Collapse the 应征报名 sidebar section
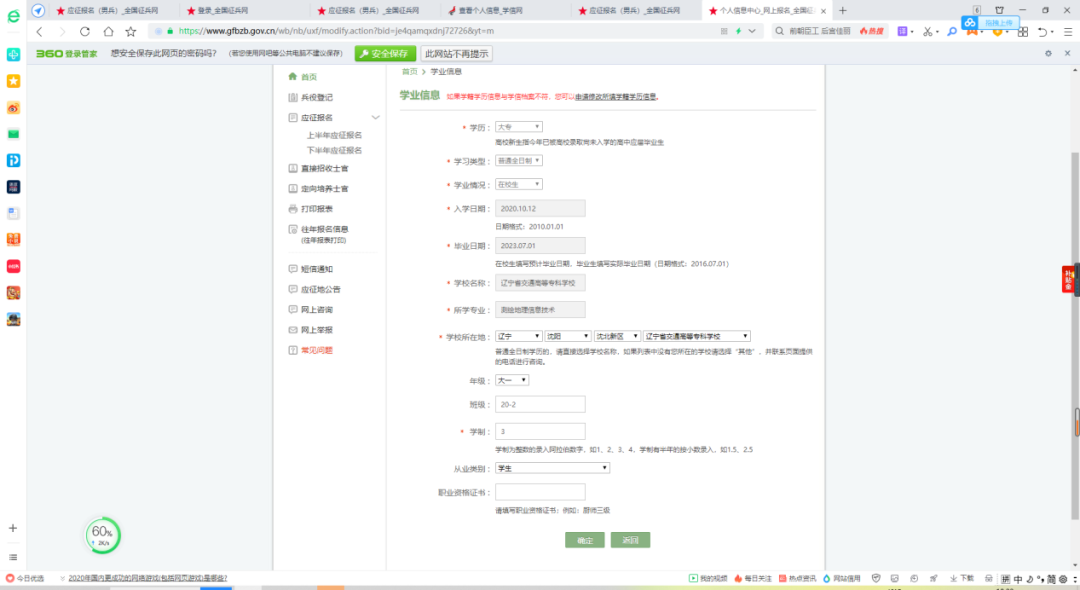This screenshot has height=590, width=1080. point(375,118)
